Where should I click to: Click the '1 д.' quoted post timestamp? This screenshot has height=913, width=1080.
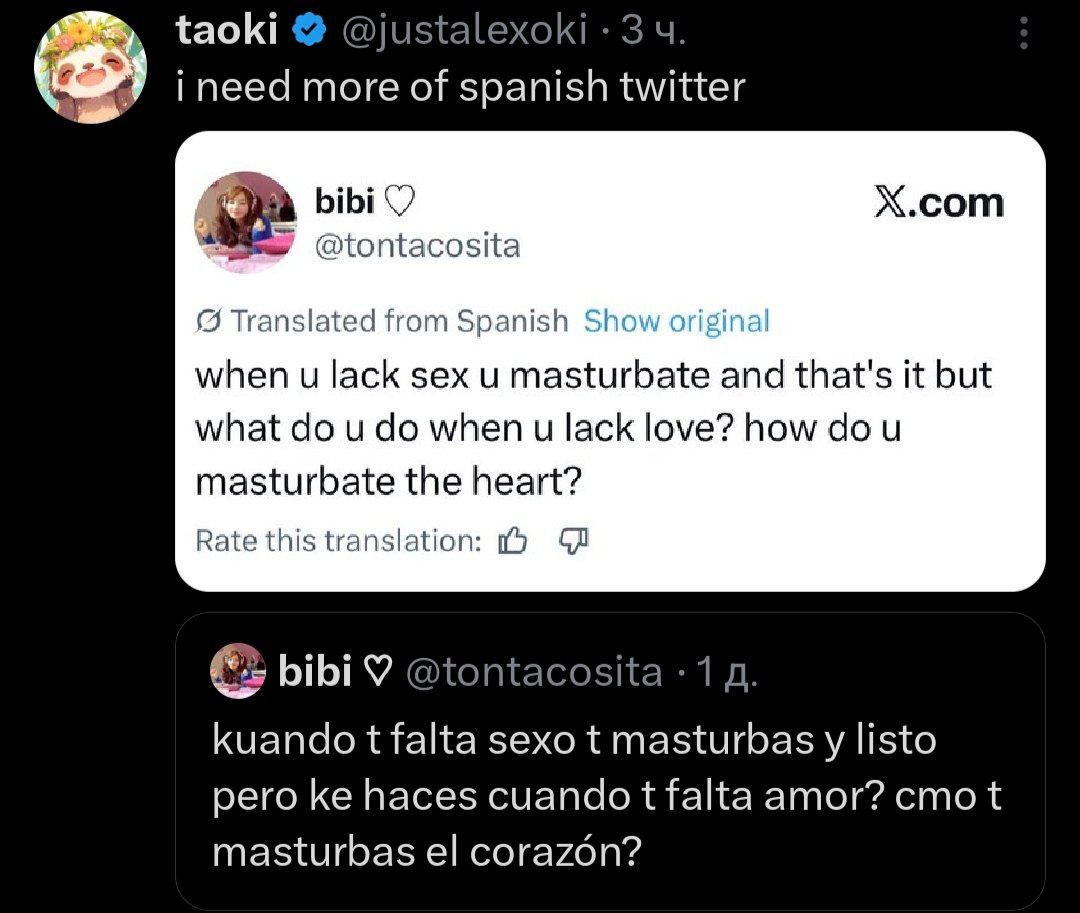pos(727,673)
